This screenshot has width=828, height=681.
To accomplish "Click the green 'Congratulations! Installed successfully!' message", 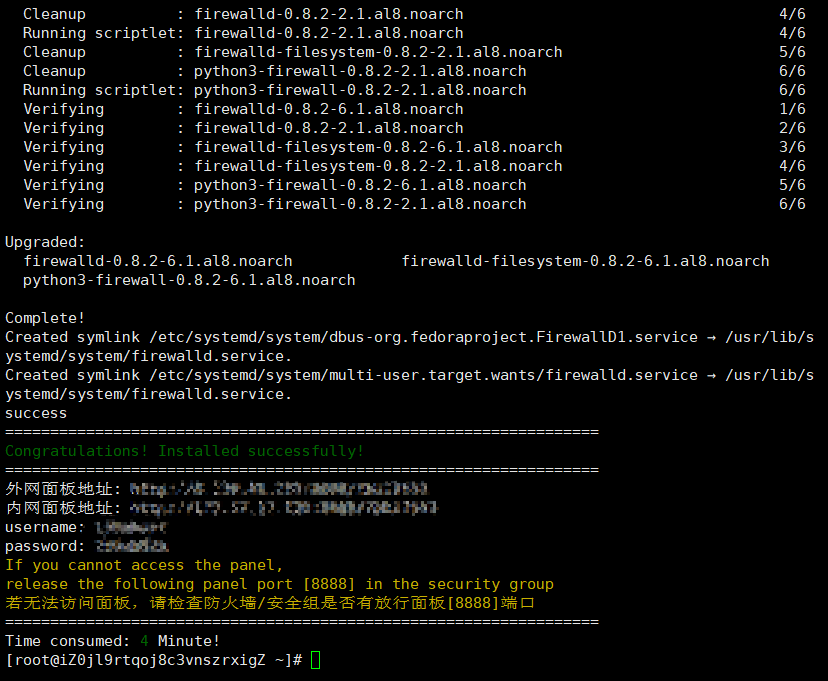I will 185,451.
